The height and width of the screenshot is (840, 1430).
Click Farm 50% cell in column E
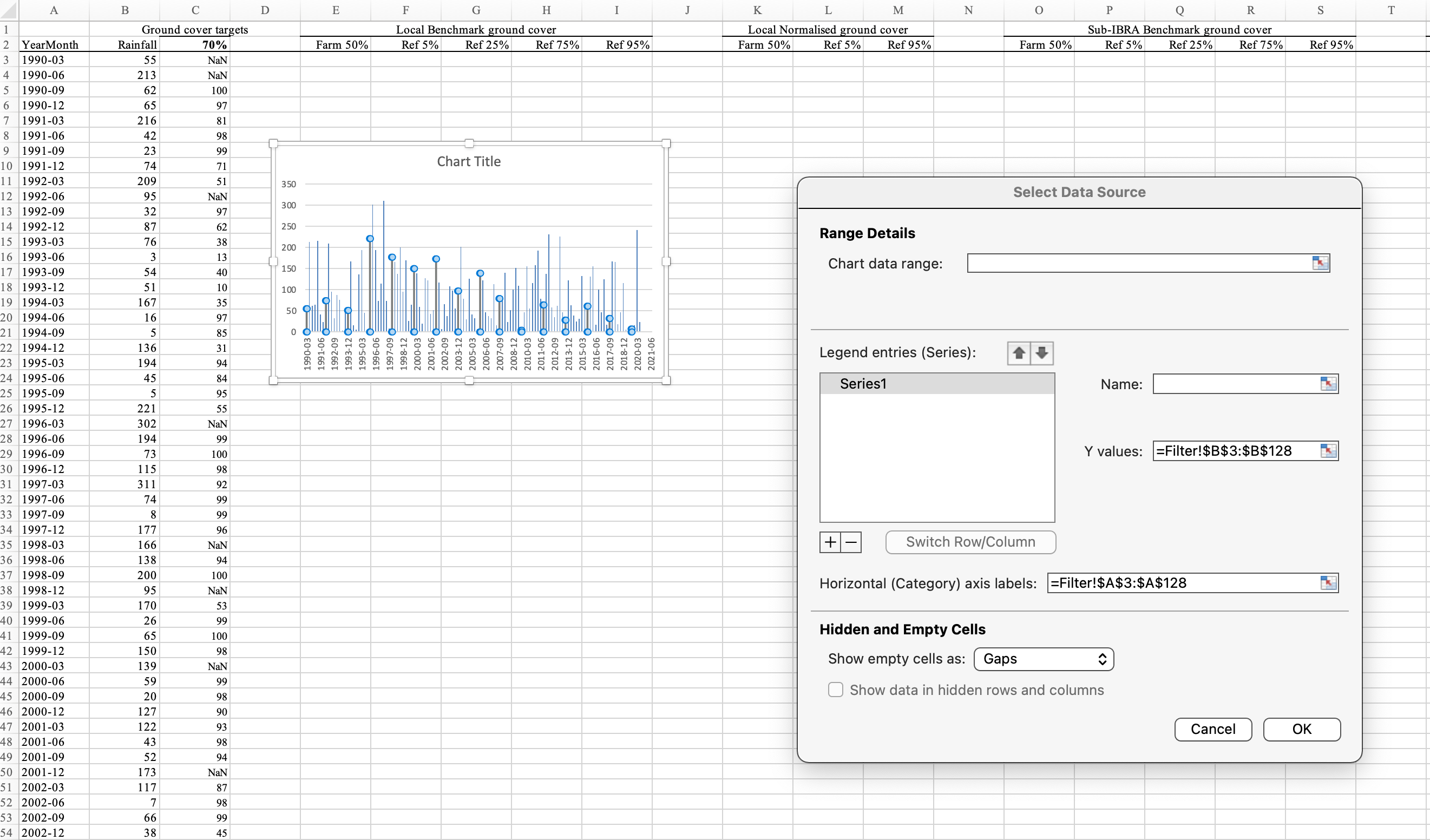click(336, 45)
